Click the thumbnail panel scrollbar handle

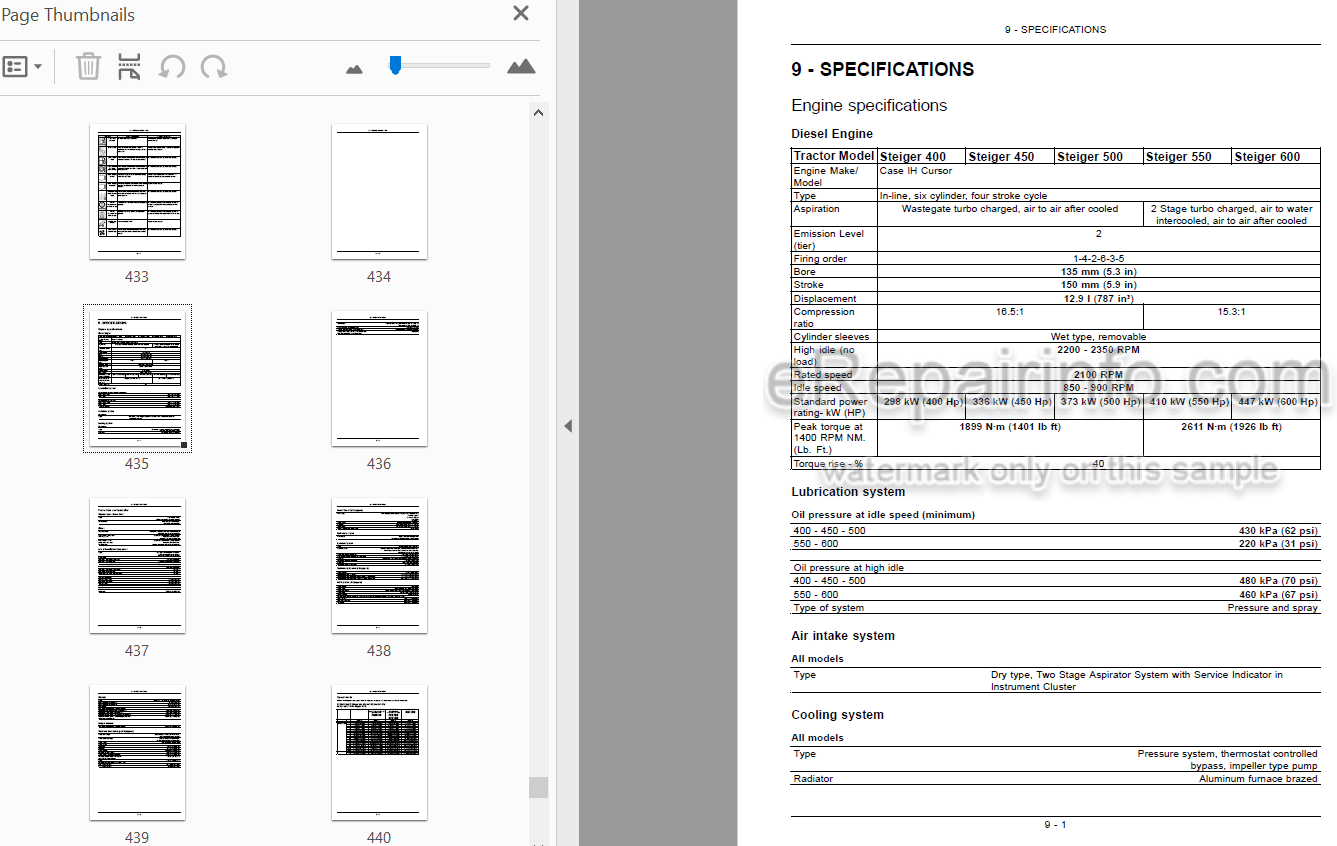click(x=539, y=787)
